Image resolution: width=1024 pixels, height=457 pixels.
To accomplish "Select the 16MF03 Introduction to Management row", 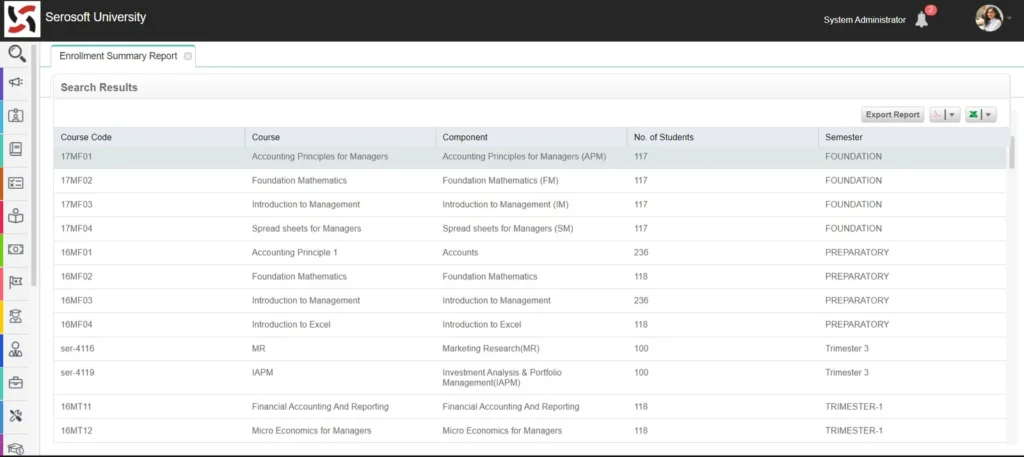I will (530, 301).
